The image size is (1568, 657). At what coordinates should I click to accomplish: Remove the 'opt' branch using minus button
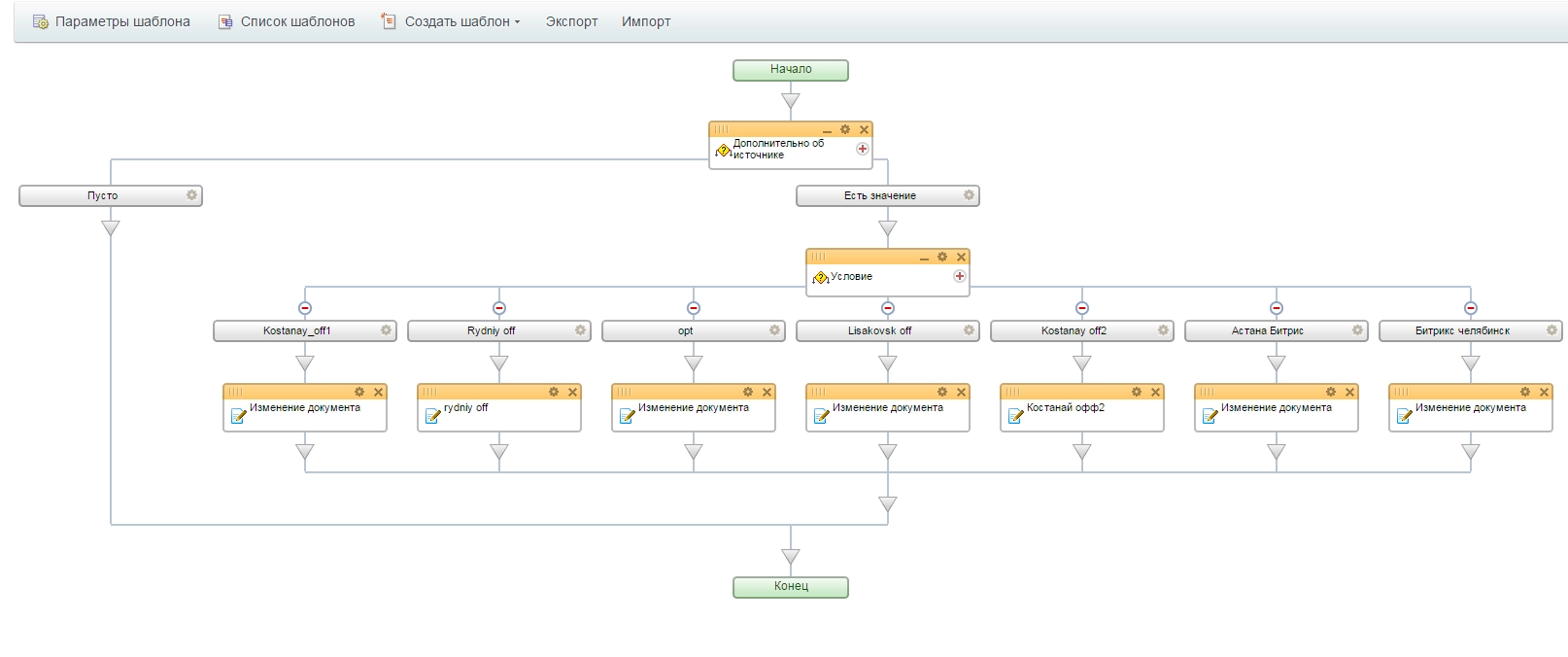coord(694,308)
